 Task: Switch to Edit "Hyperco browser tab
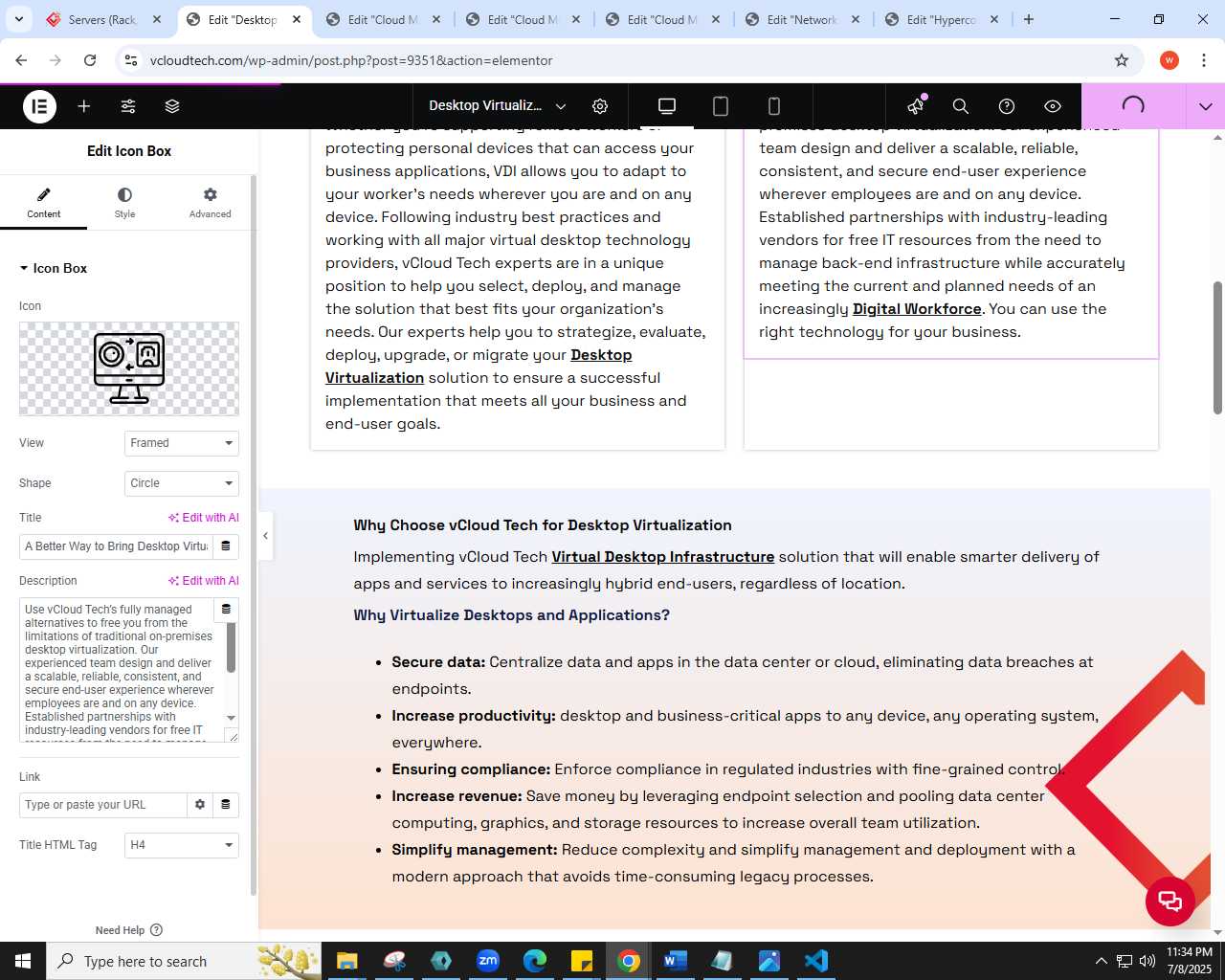click(944, 19)
